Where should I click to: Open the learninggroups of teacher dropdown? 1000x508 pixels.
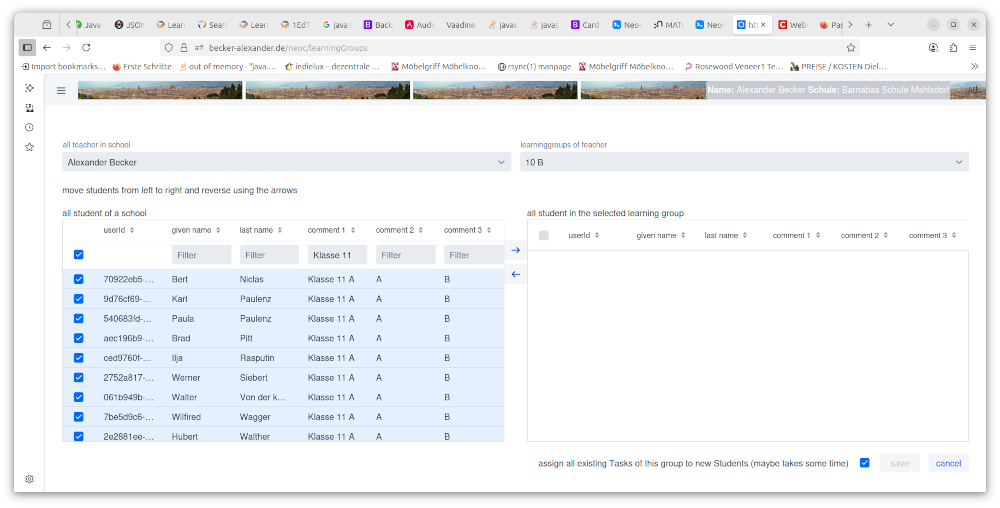coord(744,162)
